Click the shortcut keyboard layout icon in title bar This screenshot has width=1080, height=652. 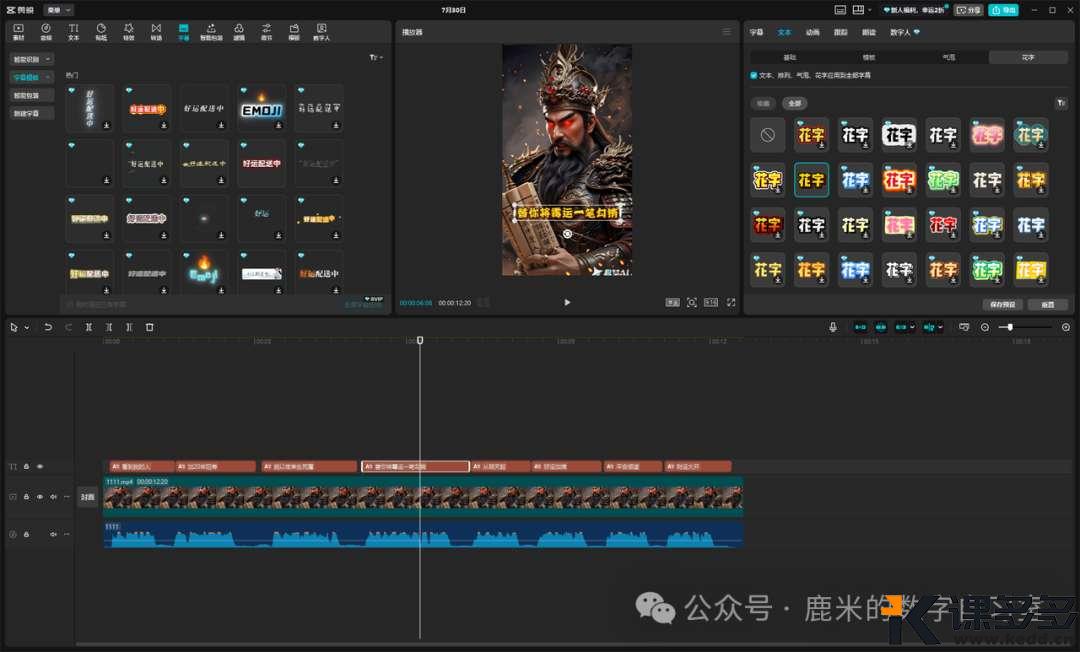pyautogui.click(x=840, y=10)
